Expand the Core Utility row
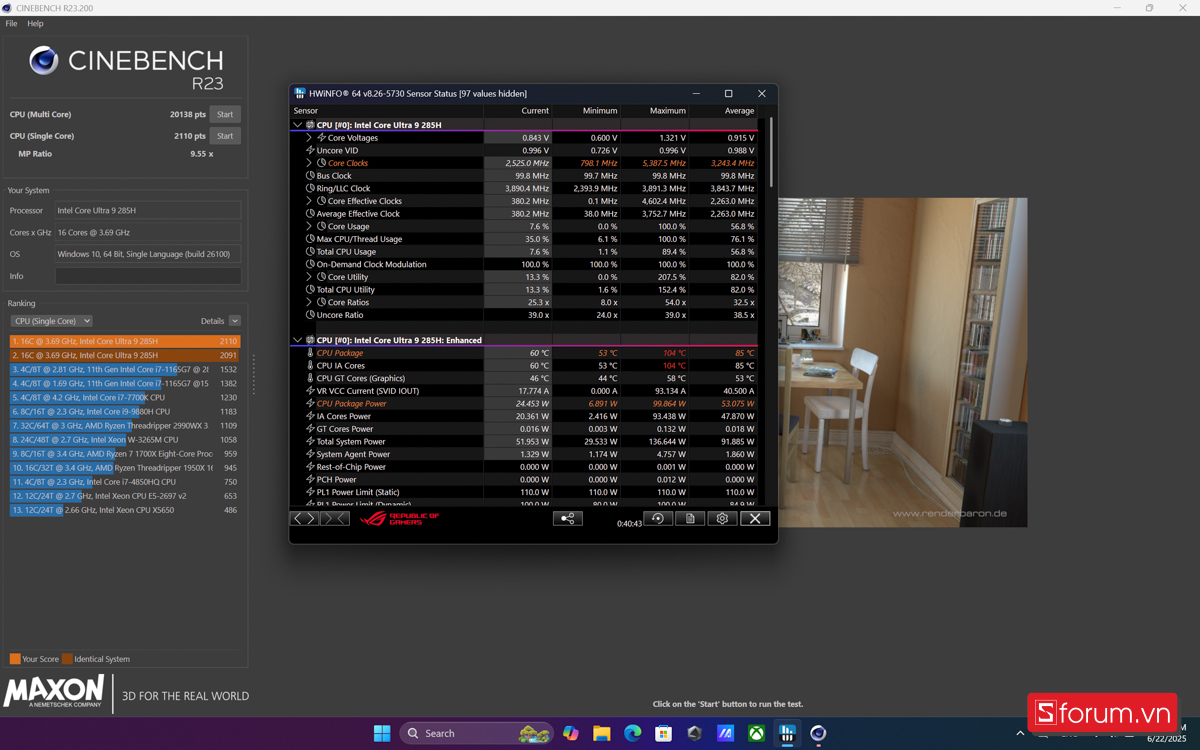1200x750 pixels. point(309,277)
